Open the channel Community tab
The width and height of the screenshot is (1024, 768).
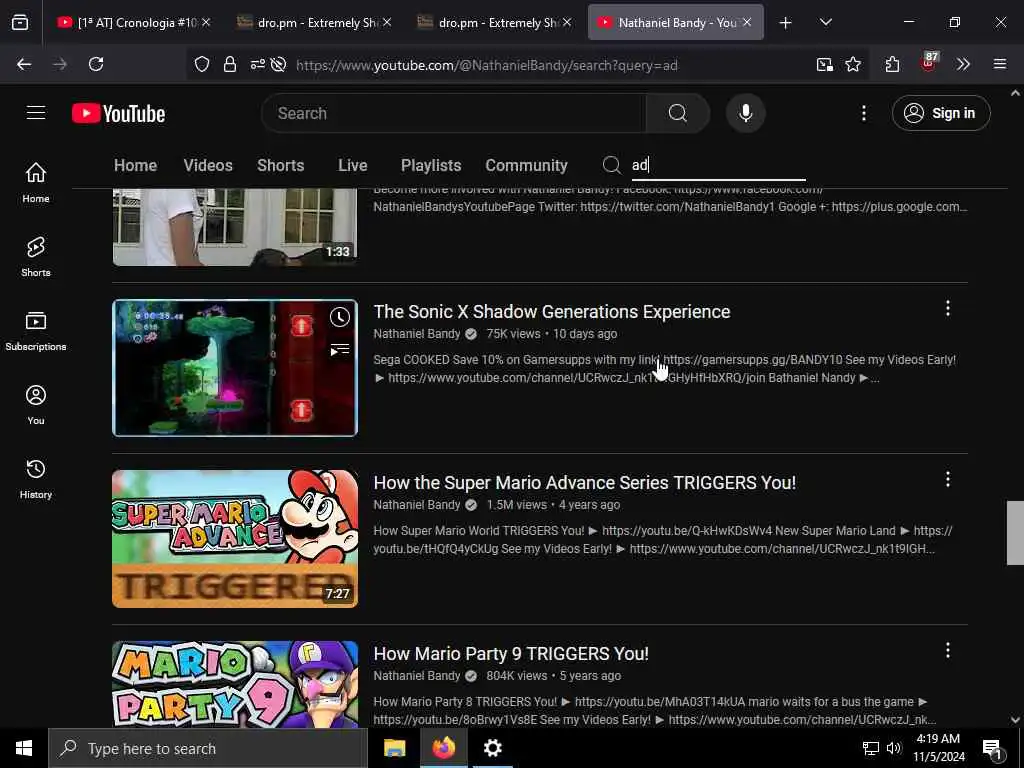(526, 165)
